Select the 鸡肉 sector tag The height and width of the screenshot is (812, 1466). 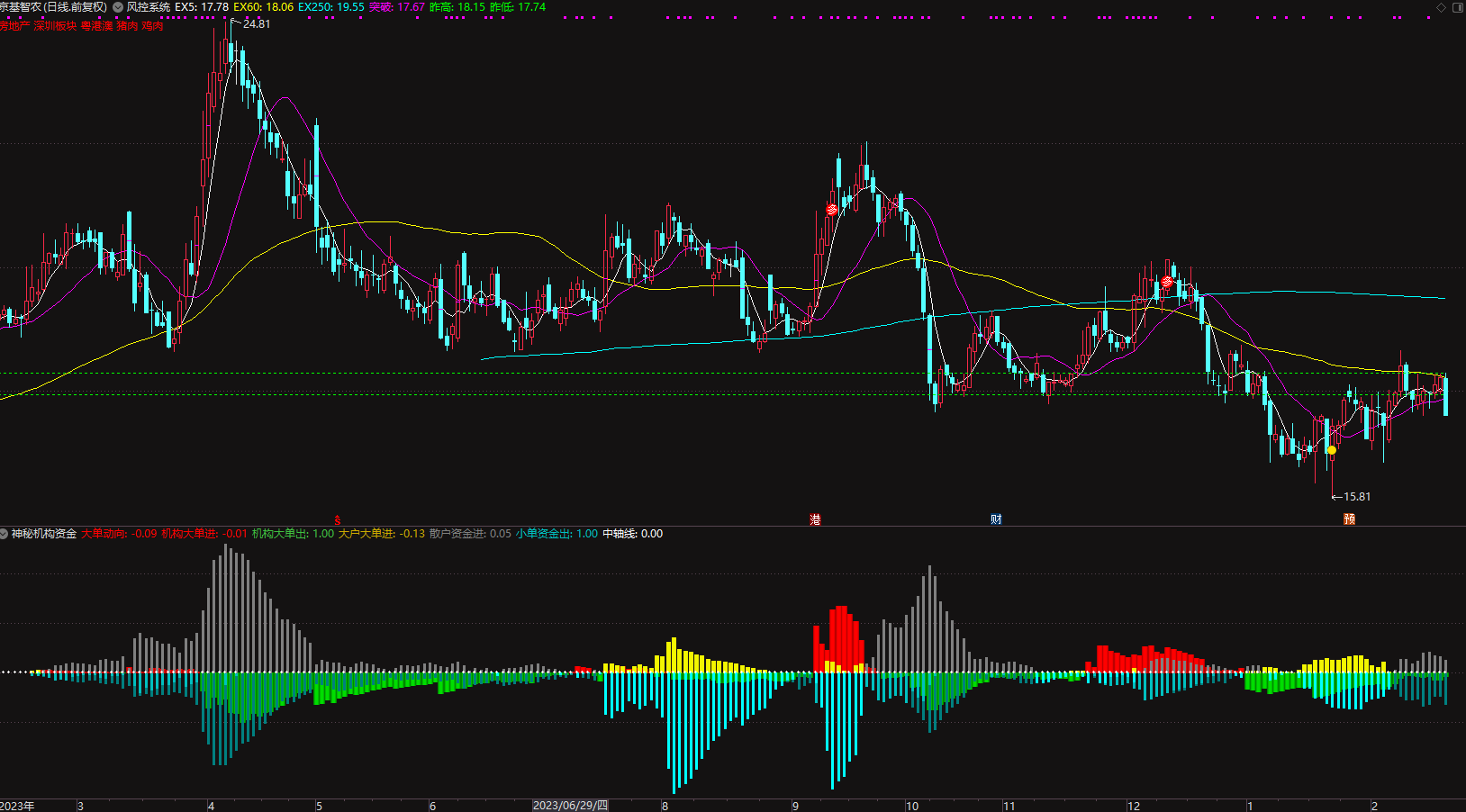pos(152,26)
